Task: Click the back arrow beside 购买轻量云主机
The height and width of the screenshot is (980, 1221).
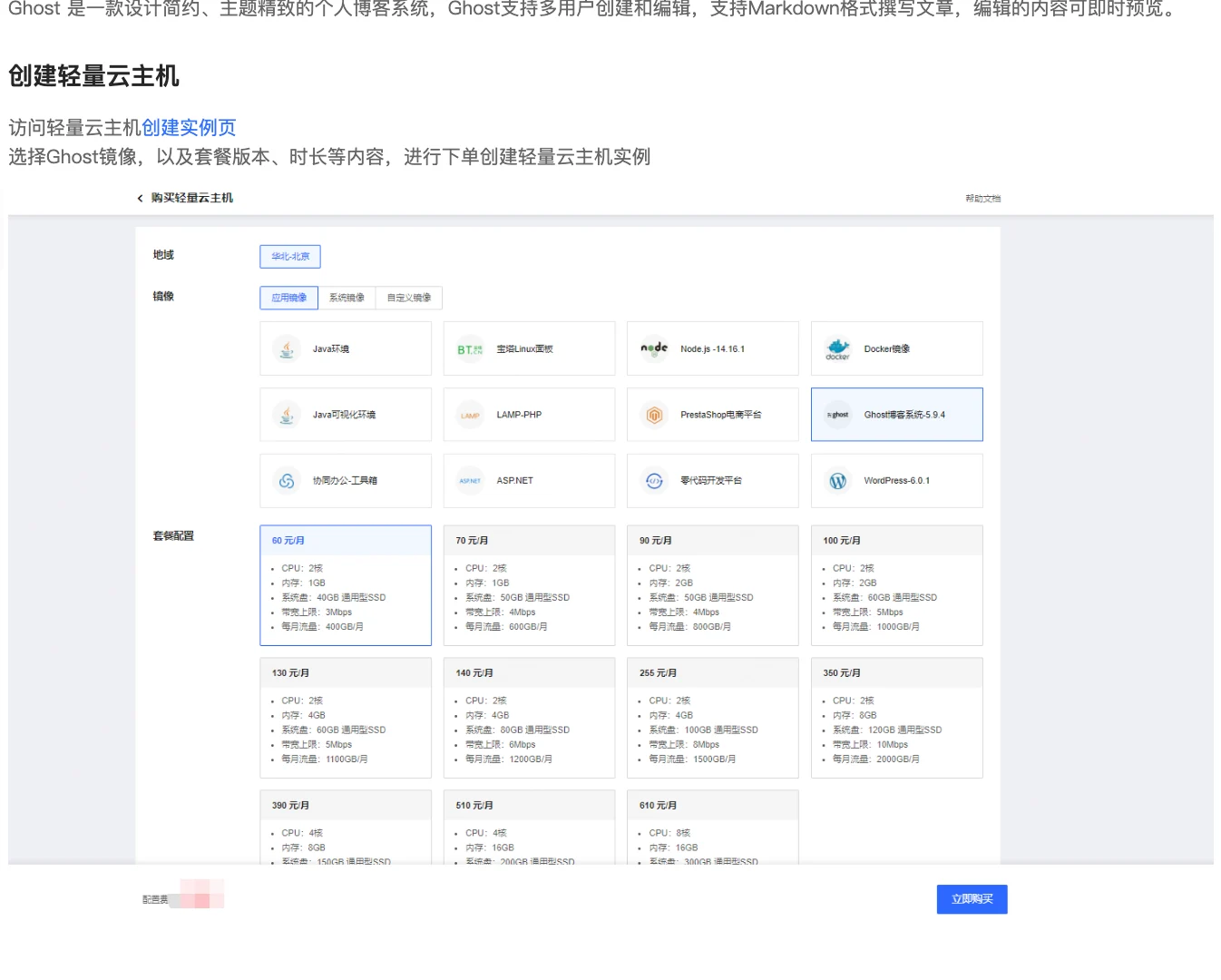Action: tap(140, 198)
